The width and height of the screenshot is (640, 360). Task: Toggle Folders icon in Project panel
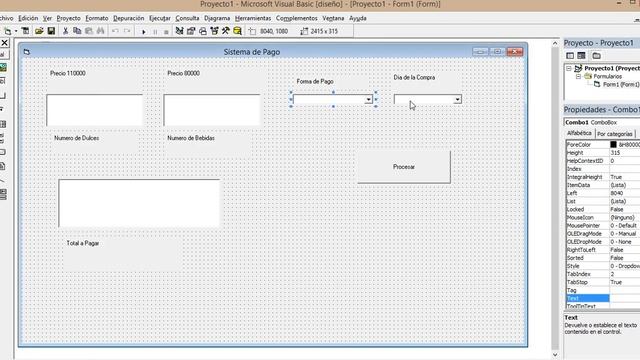[x=596, y=56]
